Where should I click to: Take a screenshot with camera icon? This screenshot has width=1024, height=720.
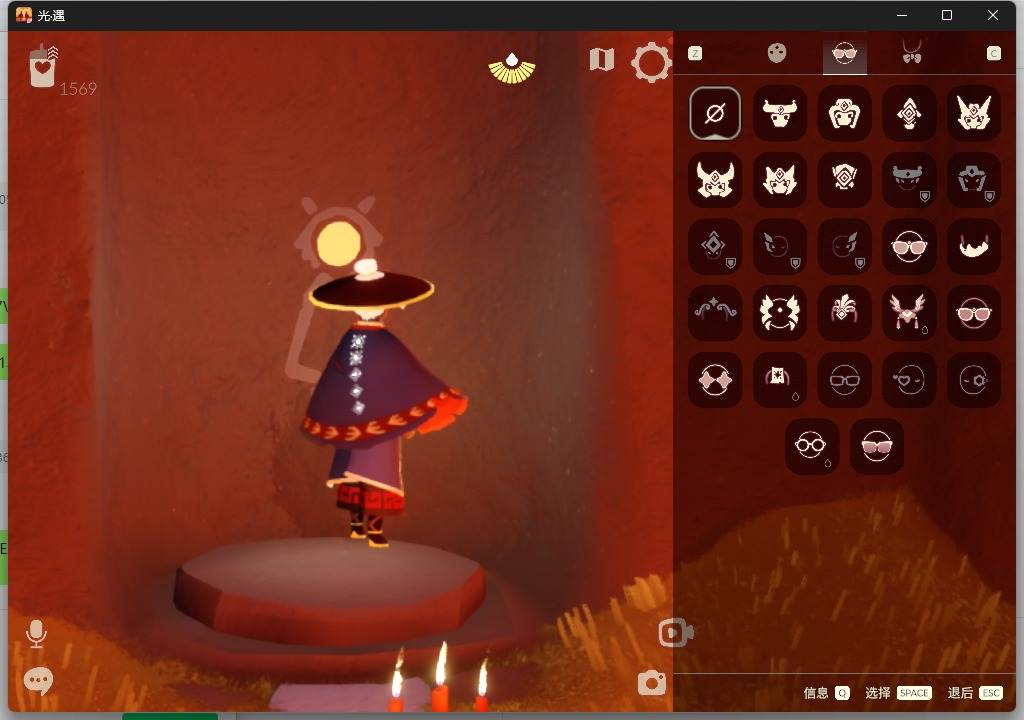tap(651, 683)
